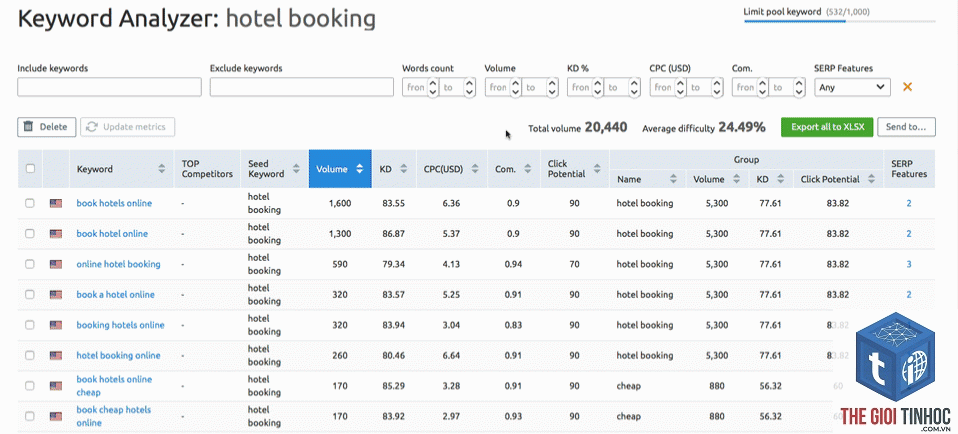Click US flag for hotel booking online
This screenshot has height=434, width=958.
click(56, 355)
